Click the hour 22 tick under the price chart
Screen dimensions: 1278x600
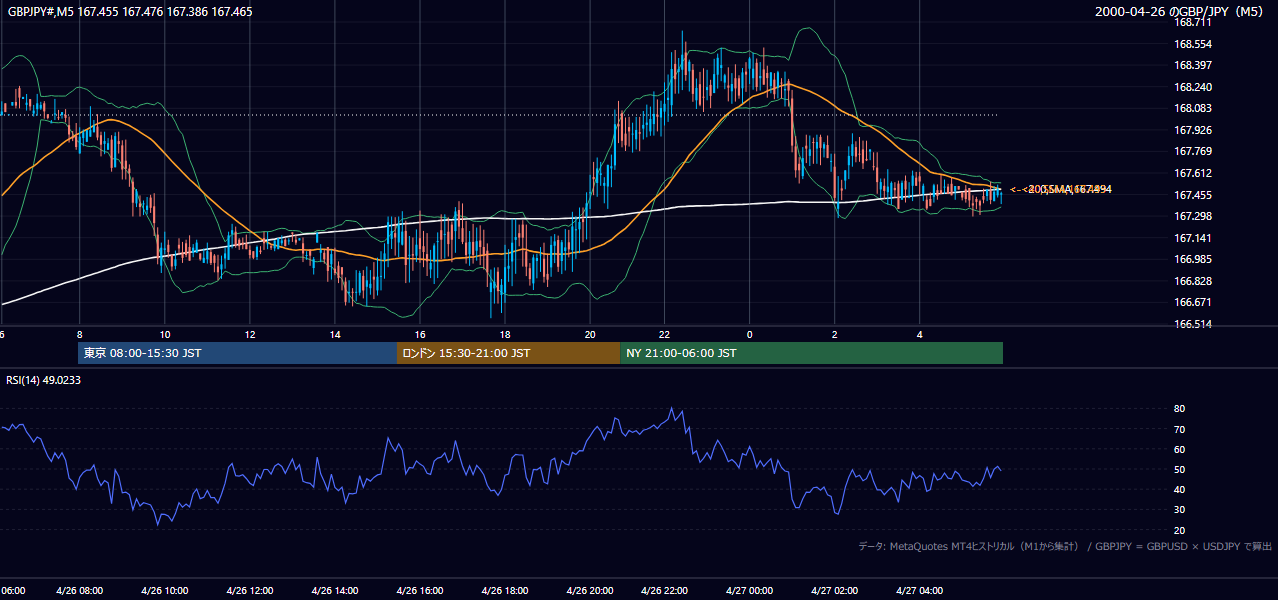click(665, 335)
